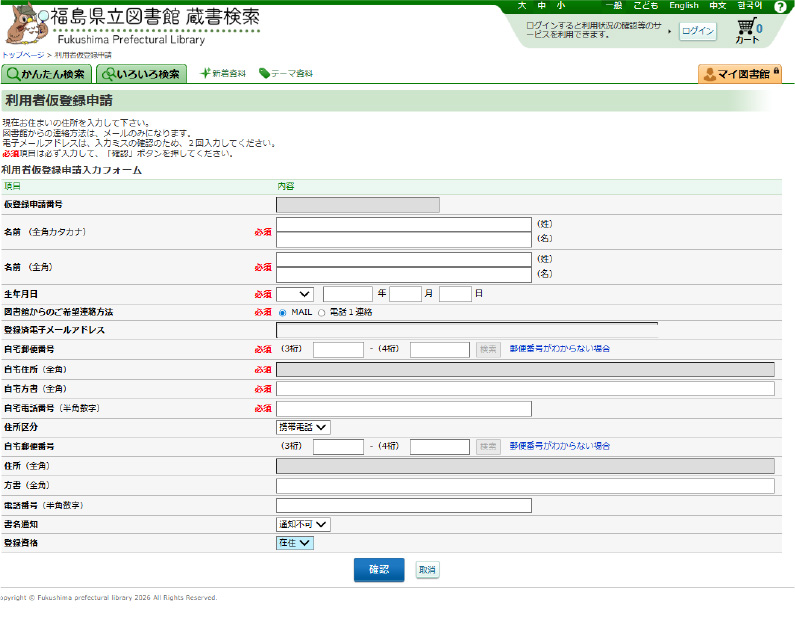Click the ログイン button

coord(698,31)
